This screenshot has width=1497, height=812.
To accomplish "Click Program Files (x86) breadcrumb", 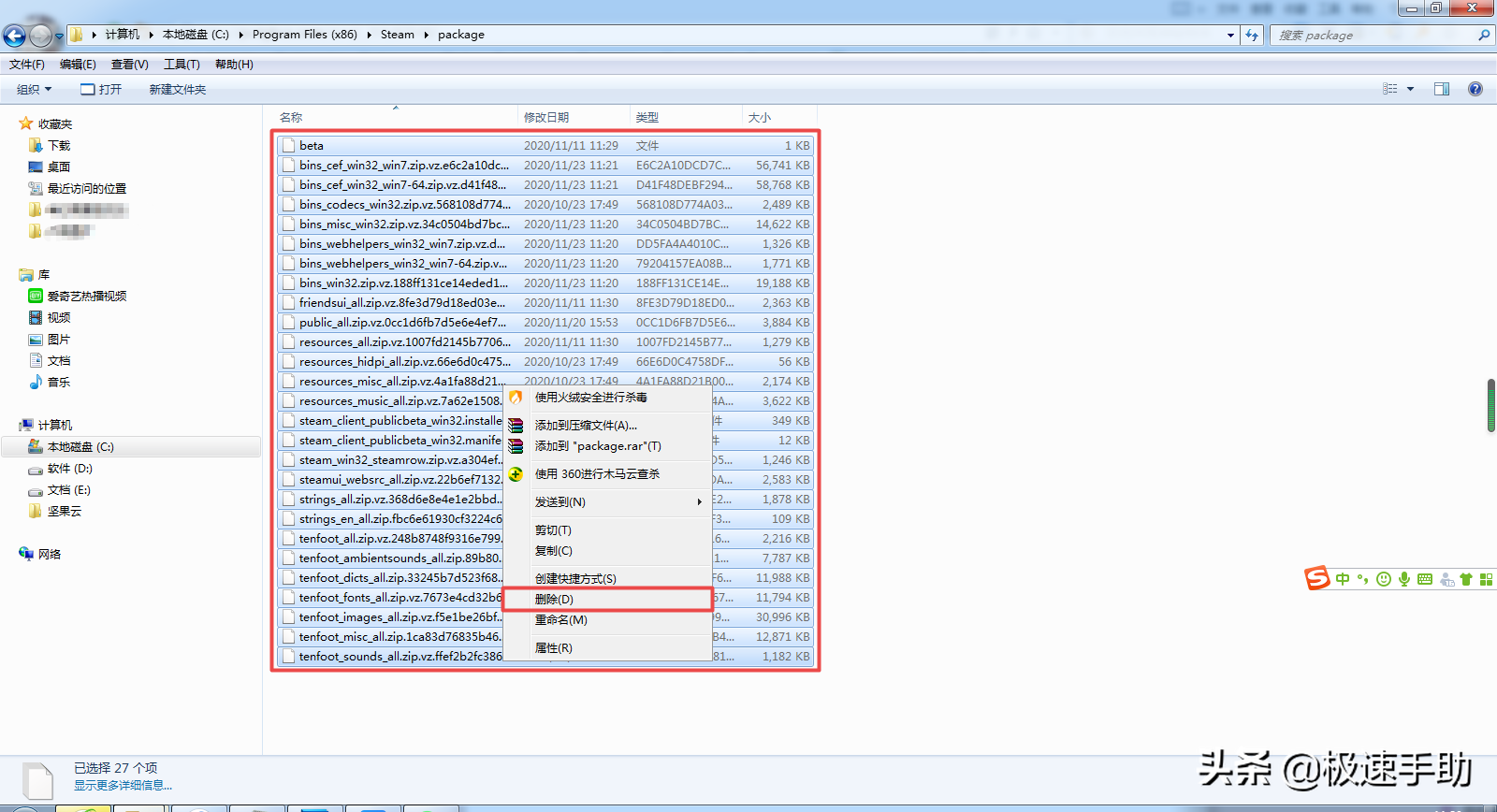I will (x=305, y=35).
